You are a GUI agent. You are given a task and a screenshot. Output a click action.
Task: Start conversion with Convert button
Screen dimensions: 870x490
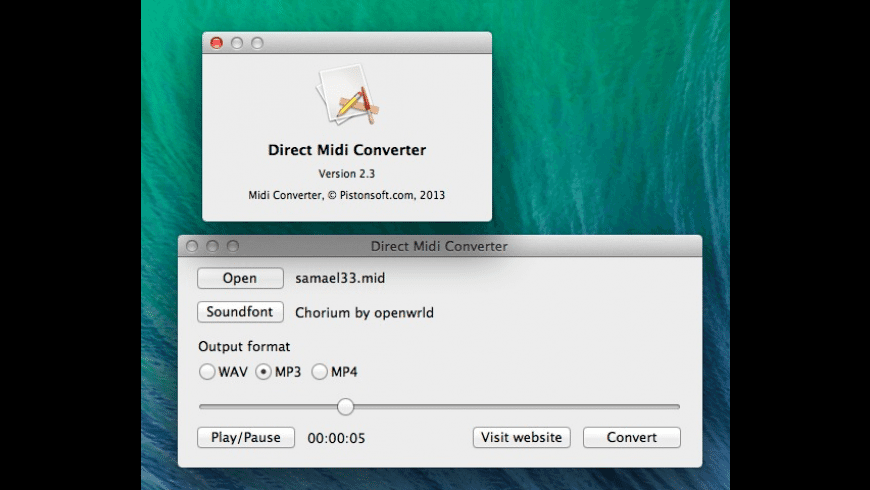(x=631, y=437)
